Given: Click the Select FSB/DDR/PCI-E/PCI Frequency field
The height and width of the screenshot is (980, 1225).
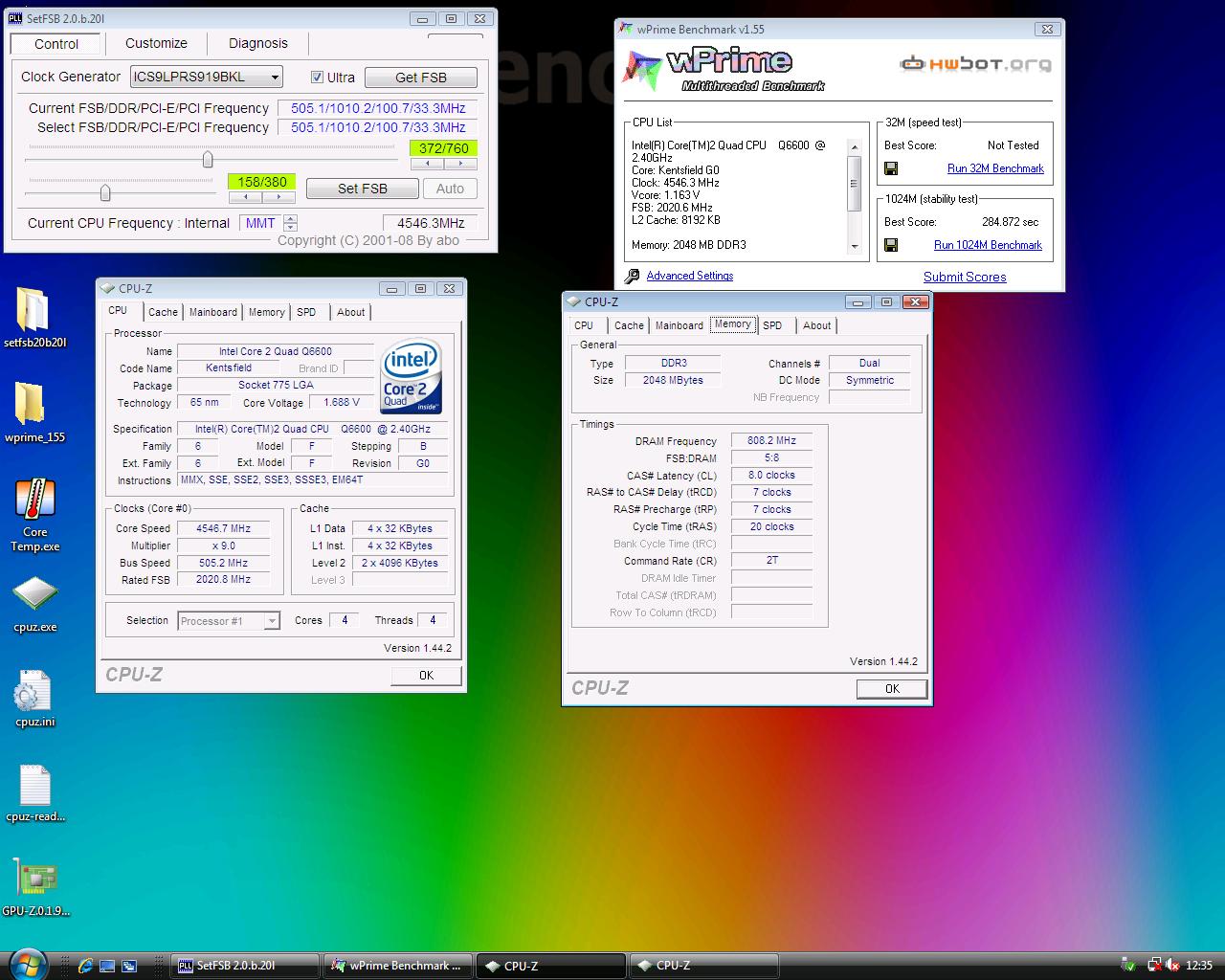Looking at the screenshot, I should coord(378,127).
